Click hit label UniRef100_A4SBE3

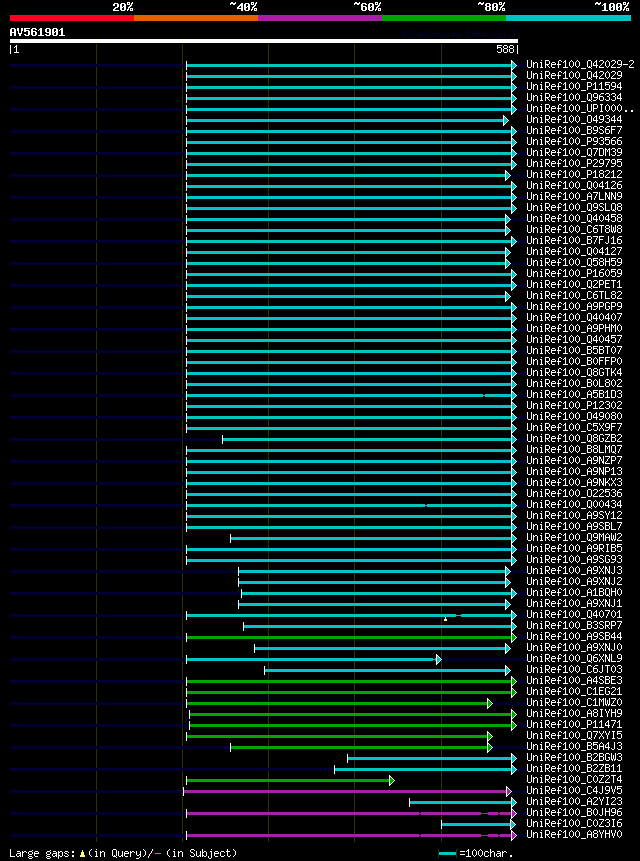574,680
